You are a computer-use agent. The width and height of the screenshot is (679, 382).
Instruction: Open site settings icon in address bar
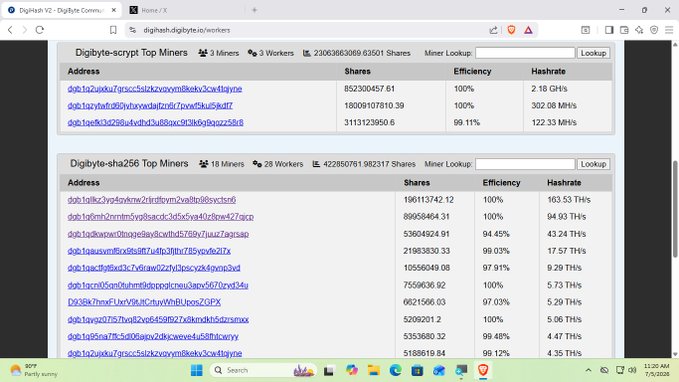(133, 30)
